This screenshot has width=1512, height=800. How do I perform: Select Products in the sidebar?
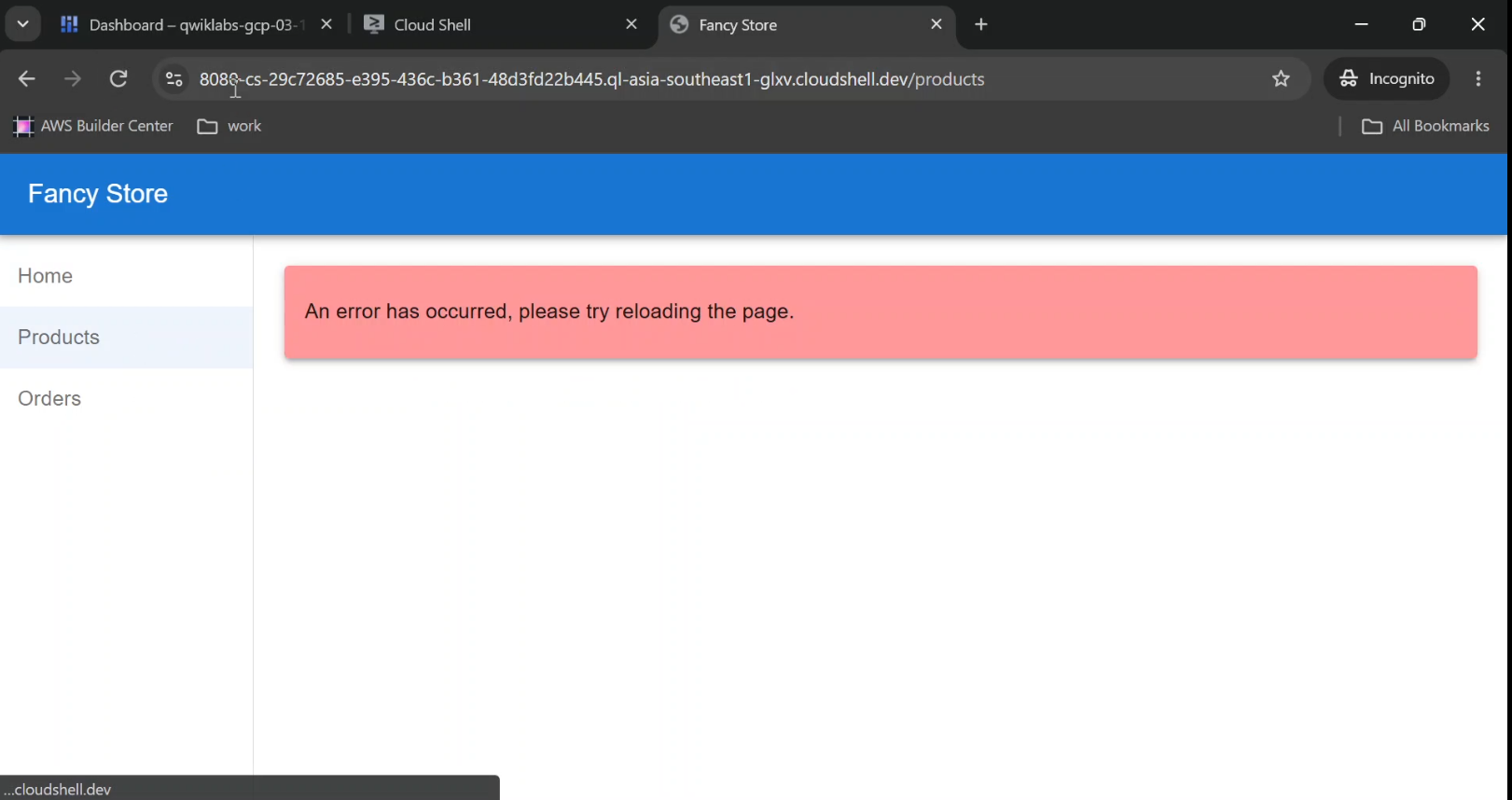pos(126,338)
